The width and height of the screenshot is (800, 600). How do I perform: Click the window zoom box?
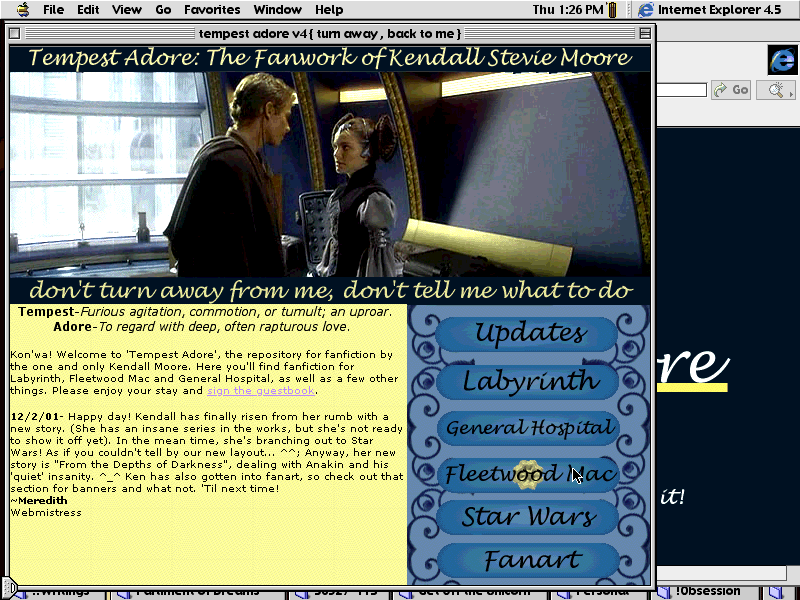641,34
